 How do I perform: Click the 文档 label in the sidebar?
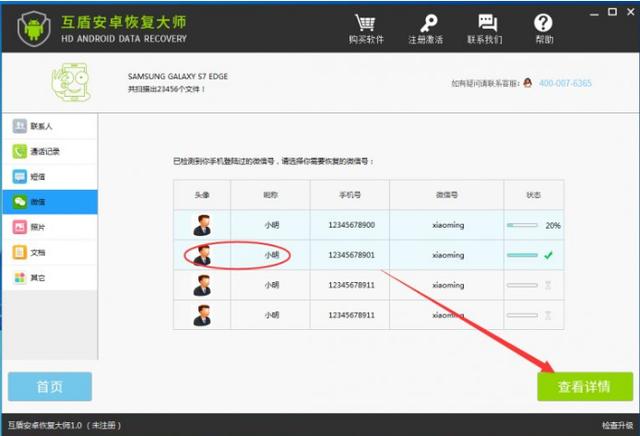pyautogui.click(x=38, y=252)
